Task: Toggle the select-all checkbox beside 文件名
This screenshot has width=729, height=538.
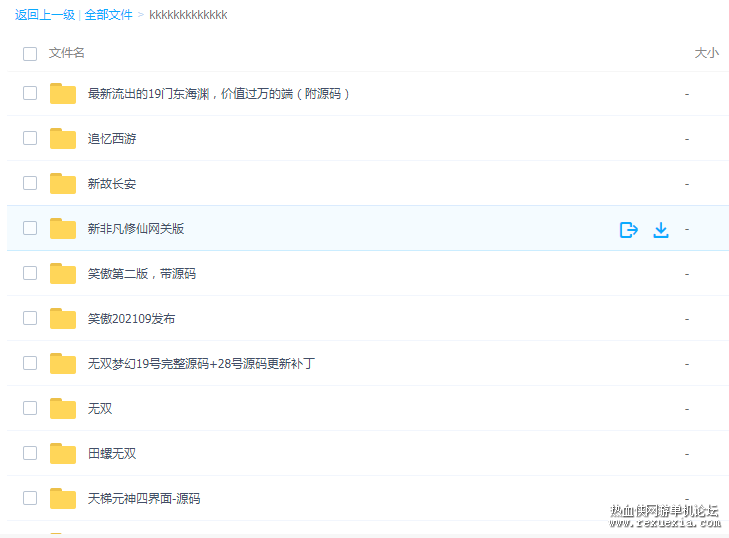Action: 30,53
